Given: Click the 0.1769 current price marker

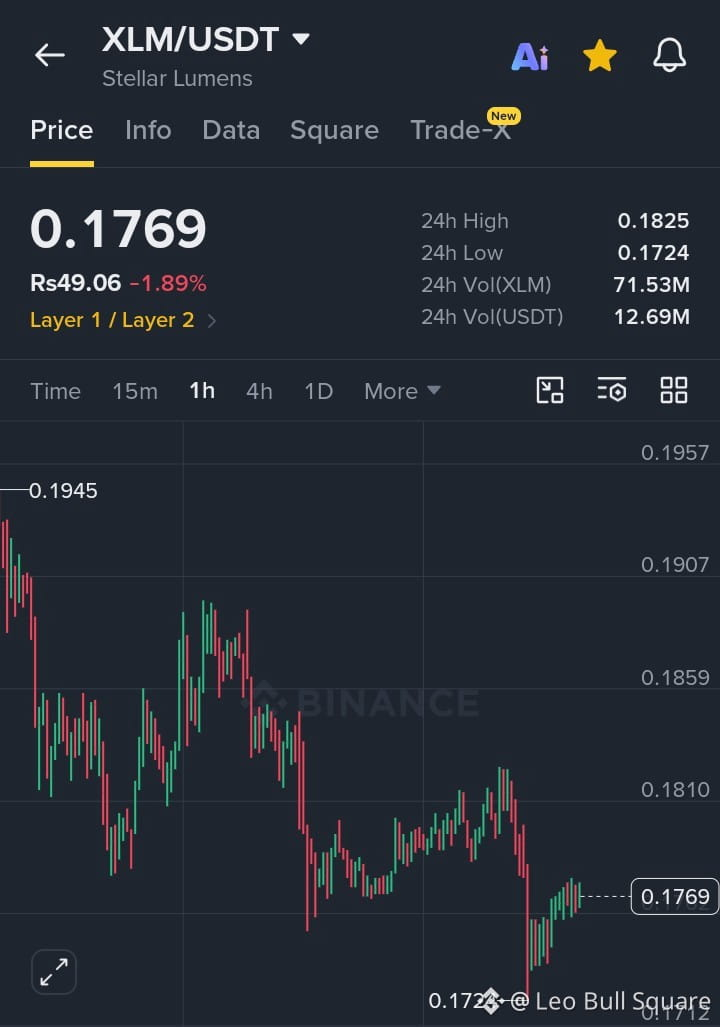Looking at the screenshot, I should (675, 896).
